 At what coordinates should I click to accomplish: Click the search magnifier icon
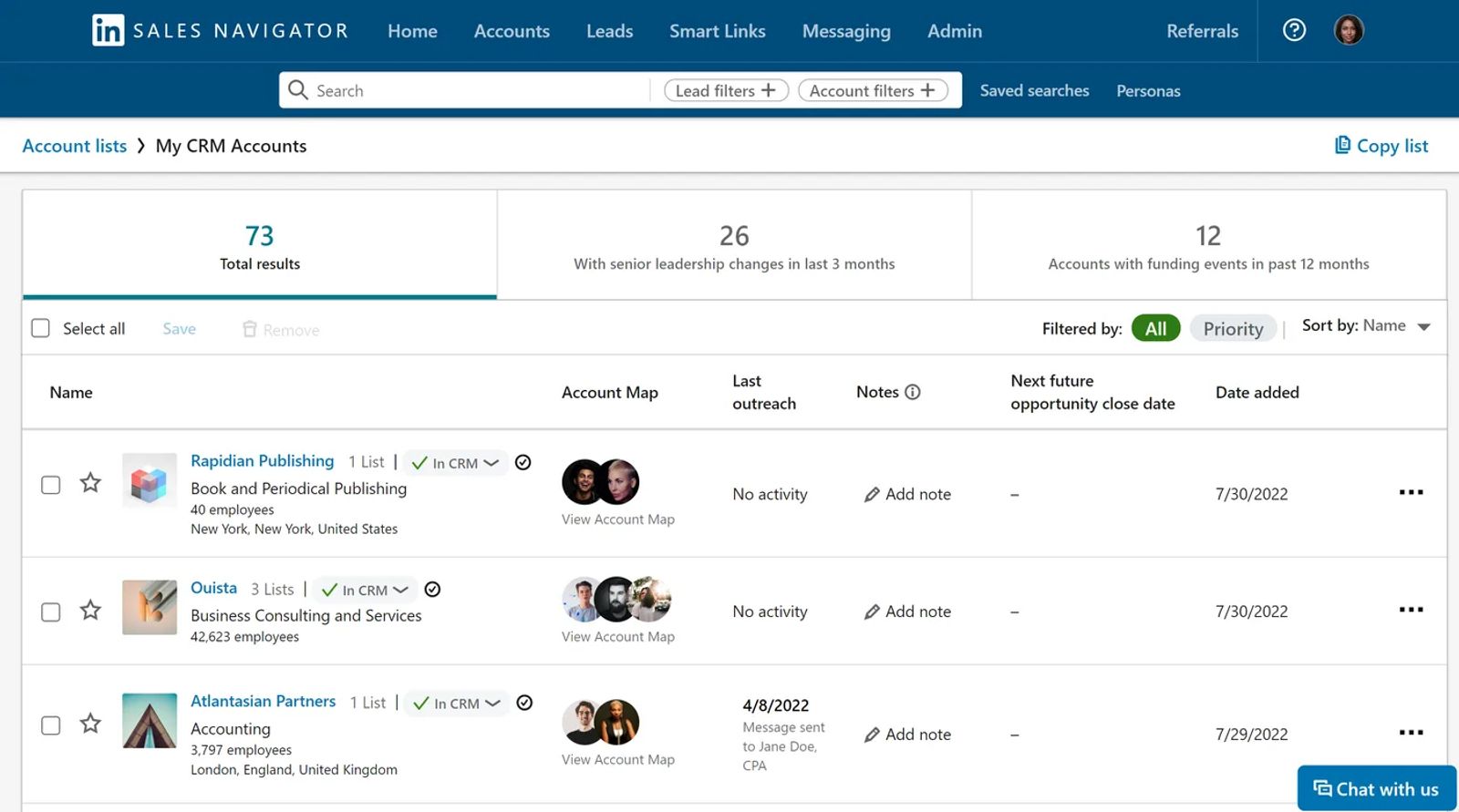[x=297, y=89]
